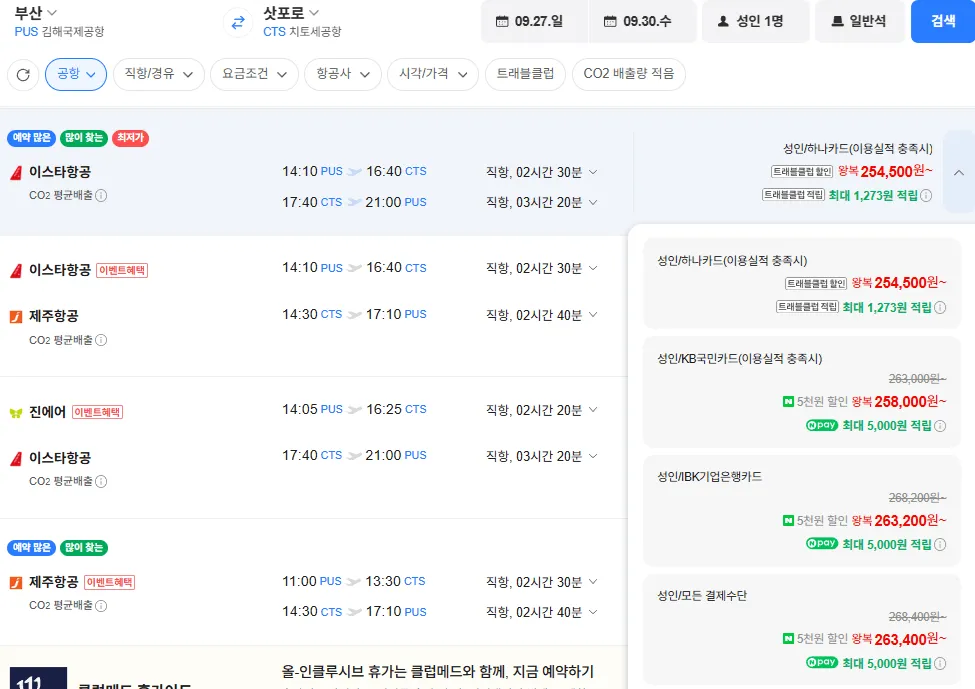This screenshot has width=975, height=689.
Task: Expand 이스타항공 14:10 PUS details in second result
Action: pos(593,268)
